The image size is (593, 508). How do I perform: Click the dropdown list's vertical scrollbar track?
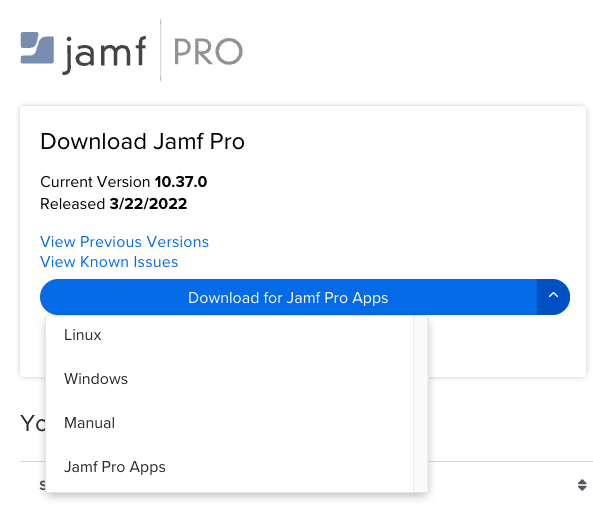[421, 404]
